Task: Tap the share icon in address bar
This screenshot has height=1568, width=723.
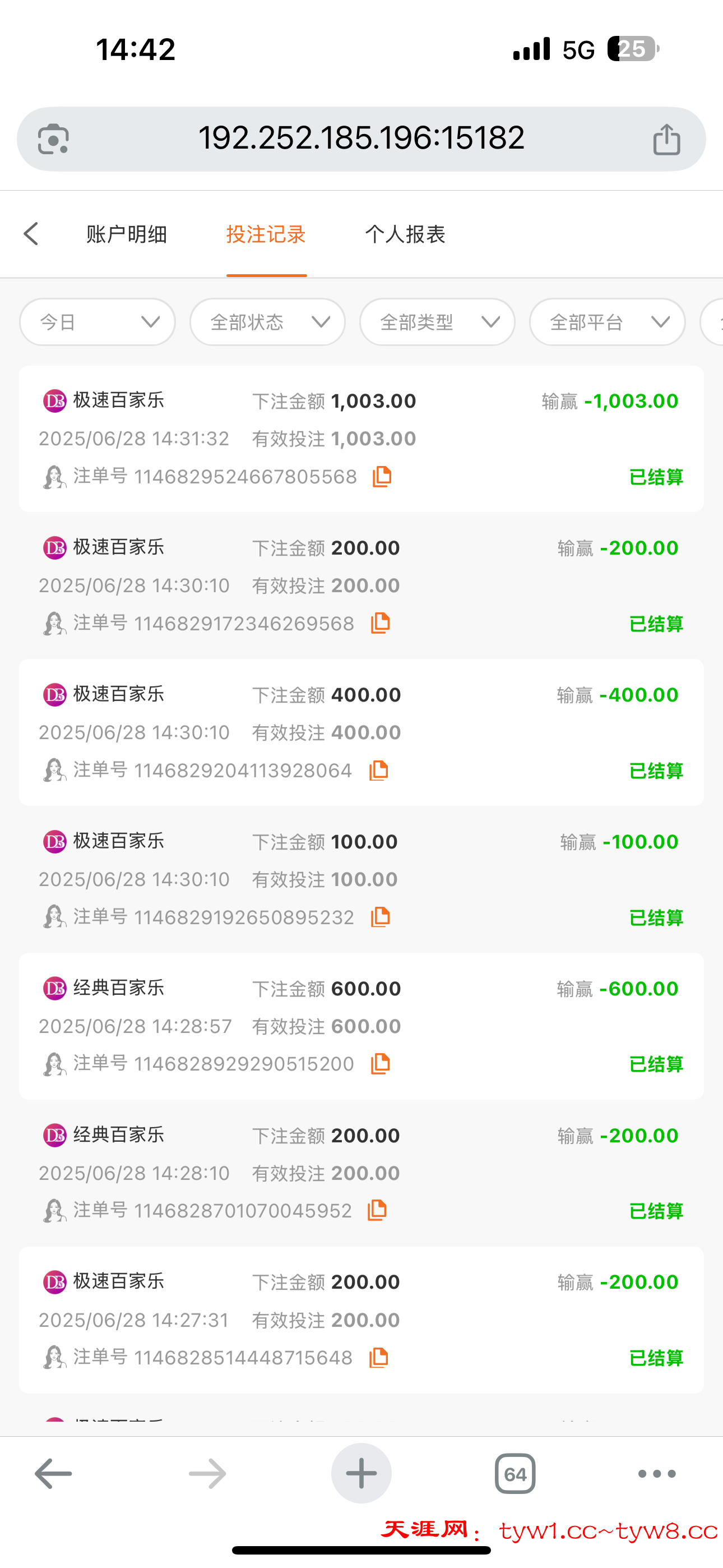Action: coord(666,140)
